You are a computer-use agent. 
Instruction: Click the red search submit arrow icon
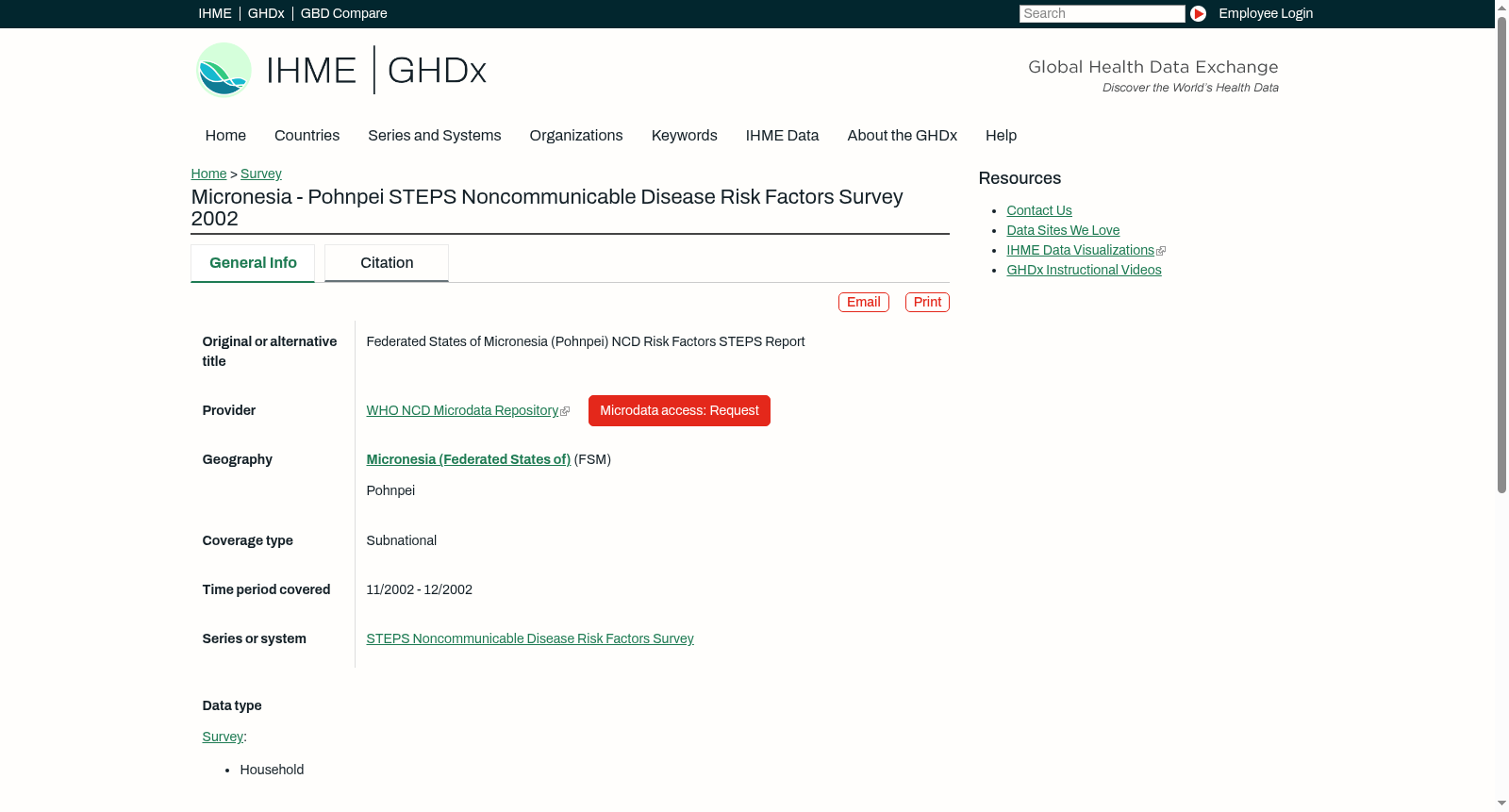(x=1198, y=13)
